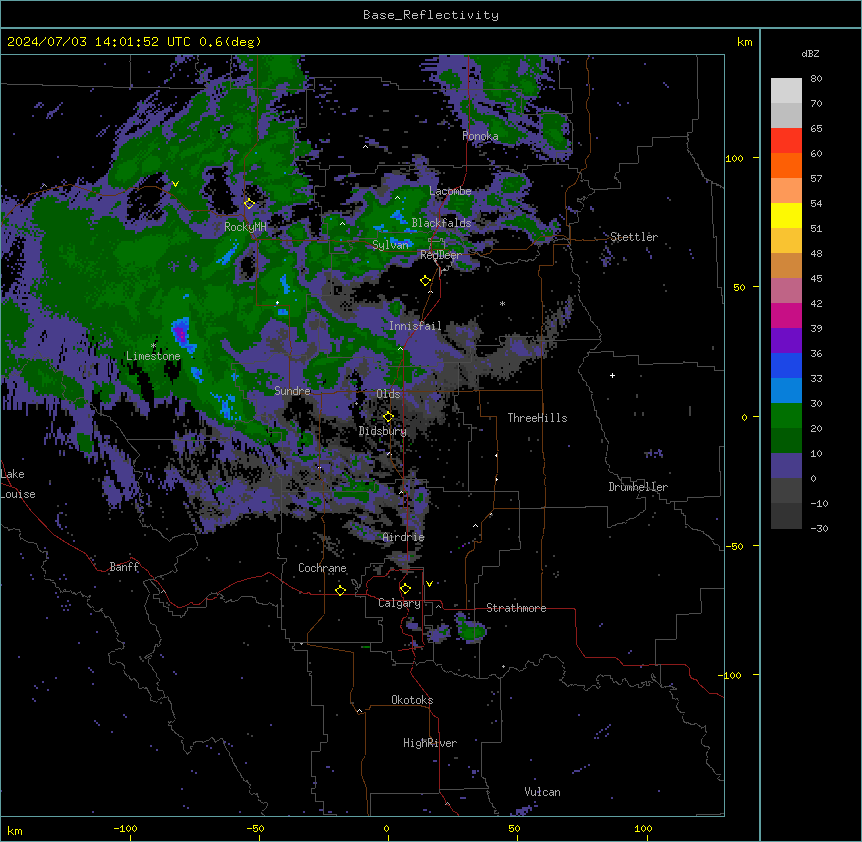Click the Okotoks town label

point(412,700)
